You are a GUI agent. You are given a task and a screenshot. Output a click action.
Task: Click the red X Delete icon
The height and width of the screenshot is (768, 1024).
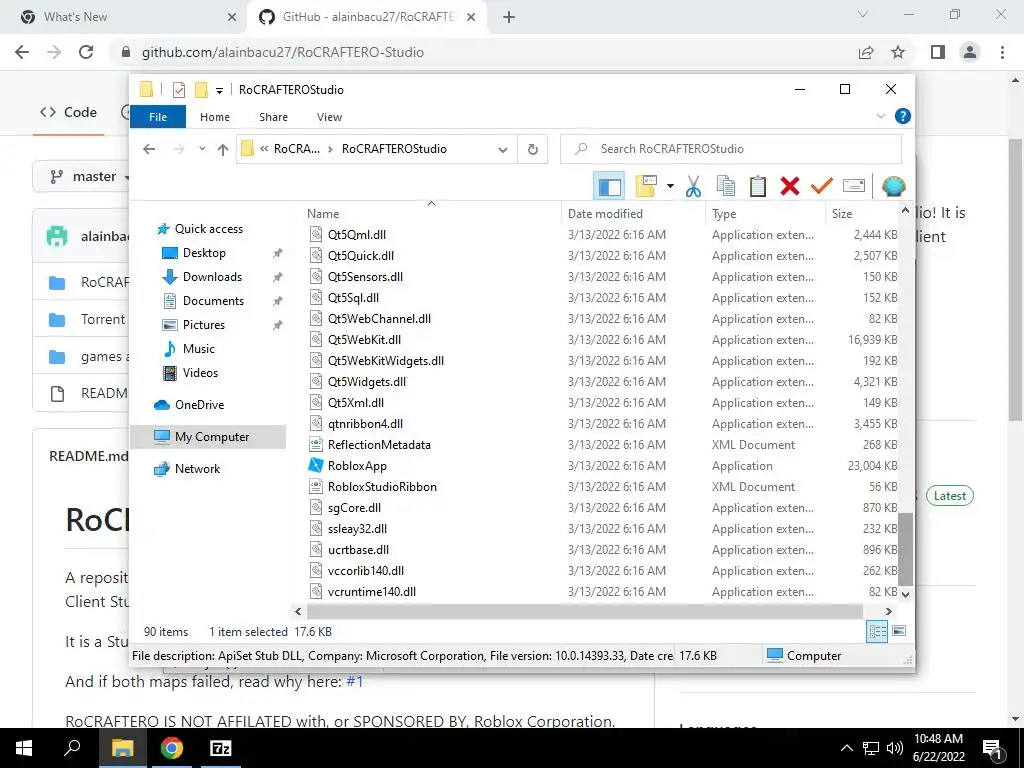(790, 187)
